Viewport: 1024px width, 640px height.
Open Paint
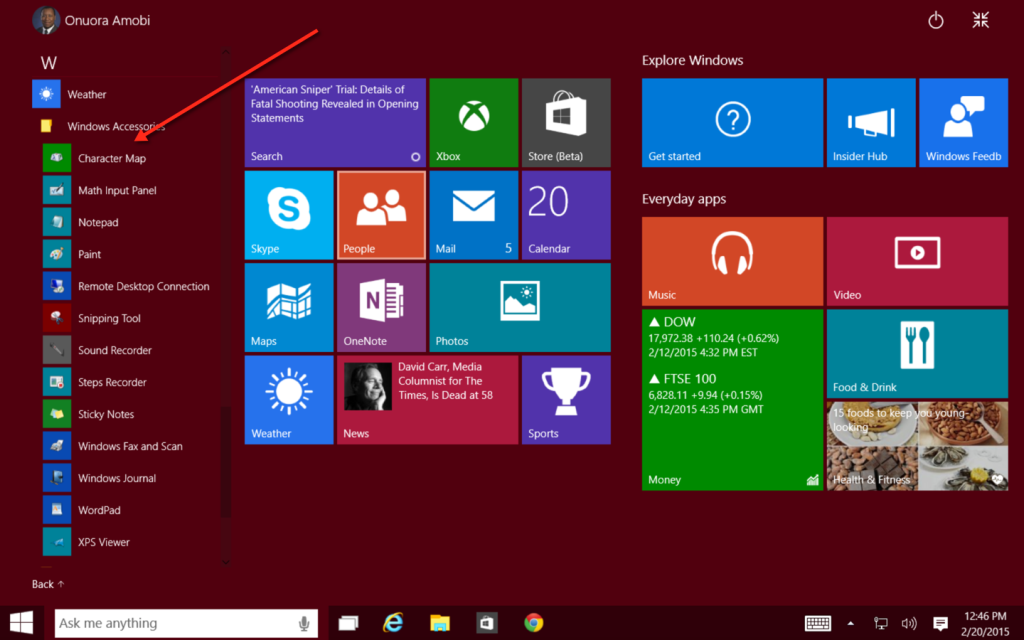click(x=90, y=254)
